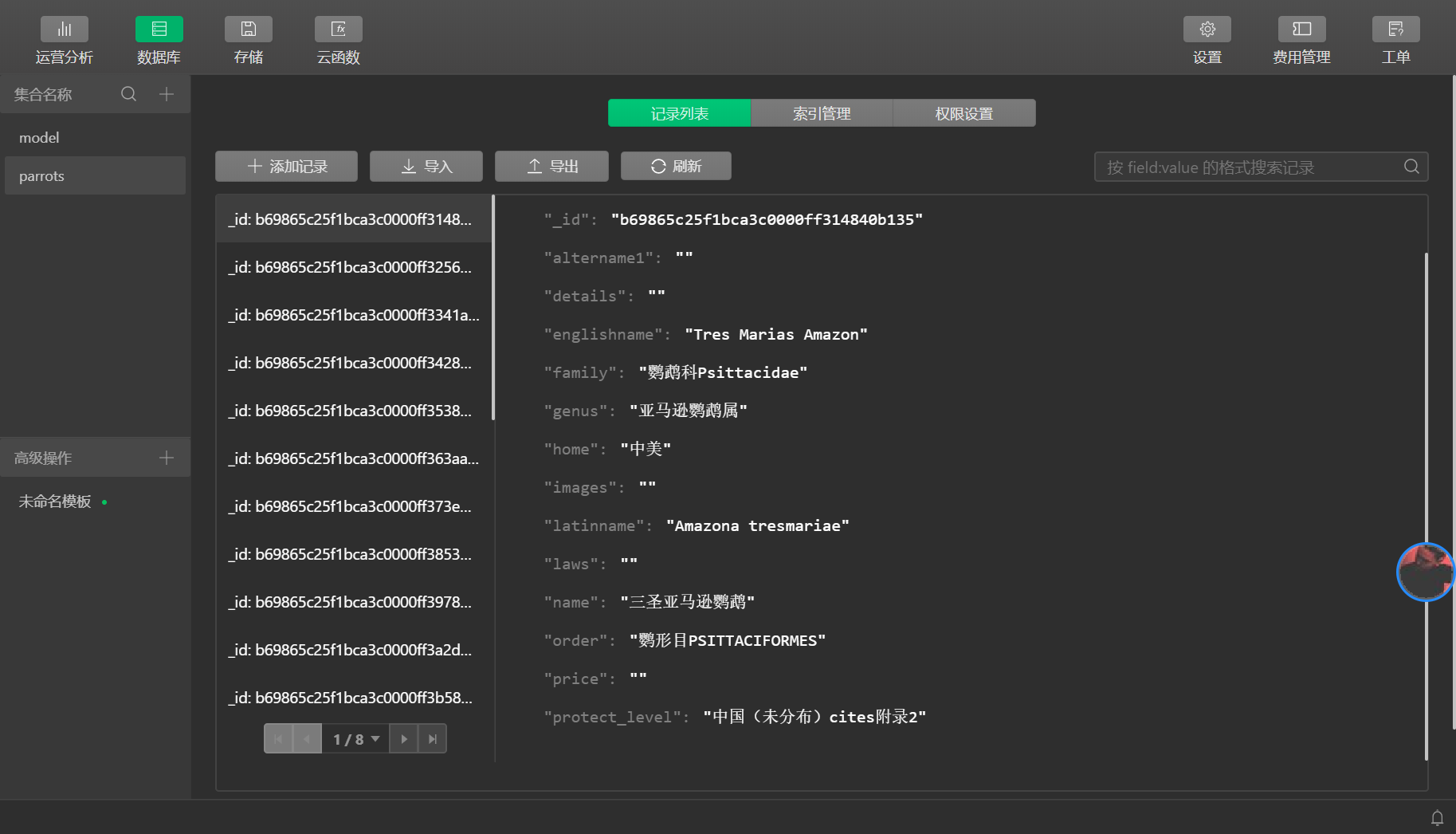Click the englishname value "Tres Marias Amazon"

pos(776,334)
